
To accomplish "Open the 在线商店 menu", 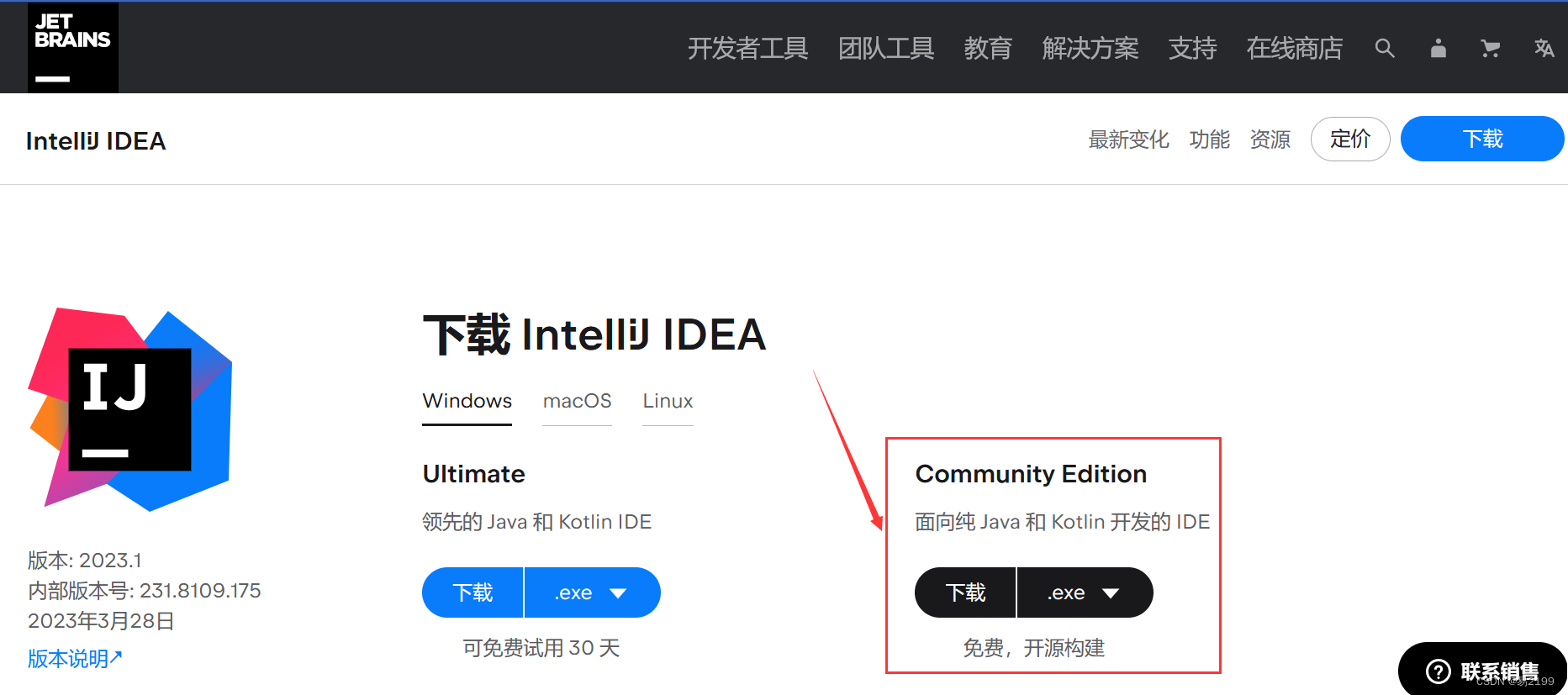I will [x=1295, y=49].
